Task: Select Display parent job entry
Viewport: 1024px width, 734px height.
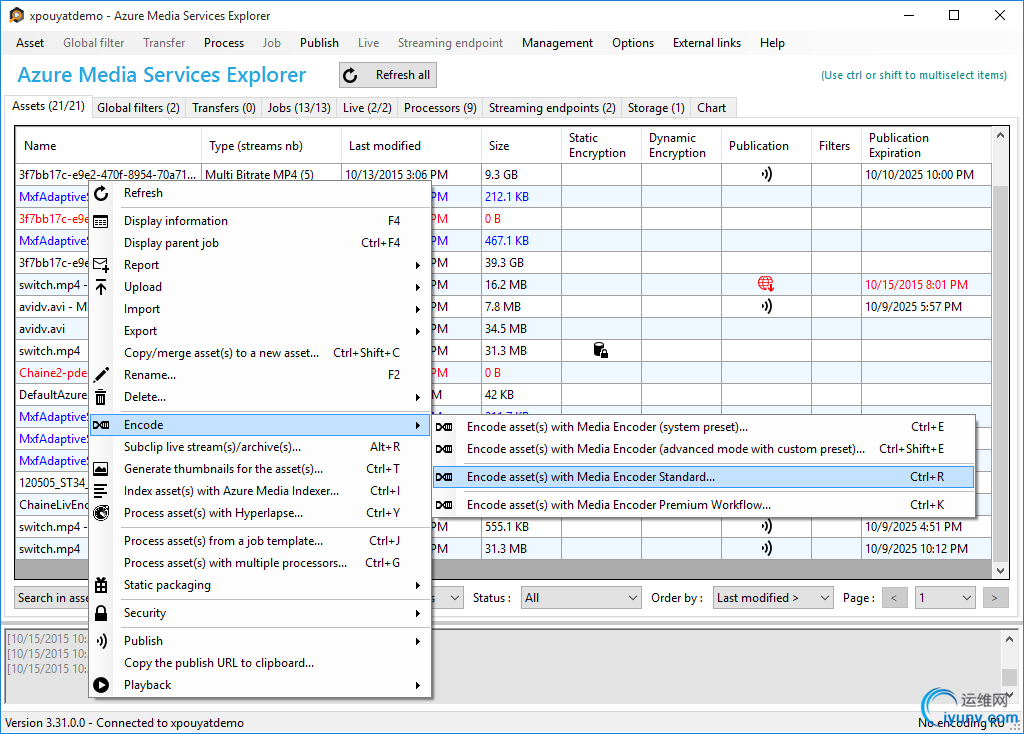Action: click(260, 243)
